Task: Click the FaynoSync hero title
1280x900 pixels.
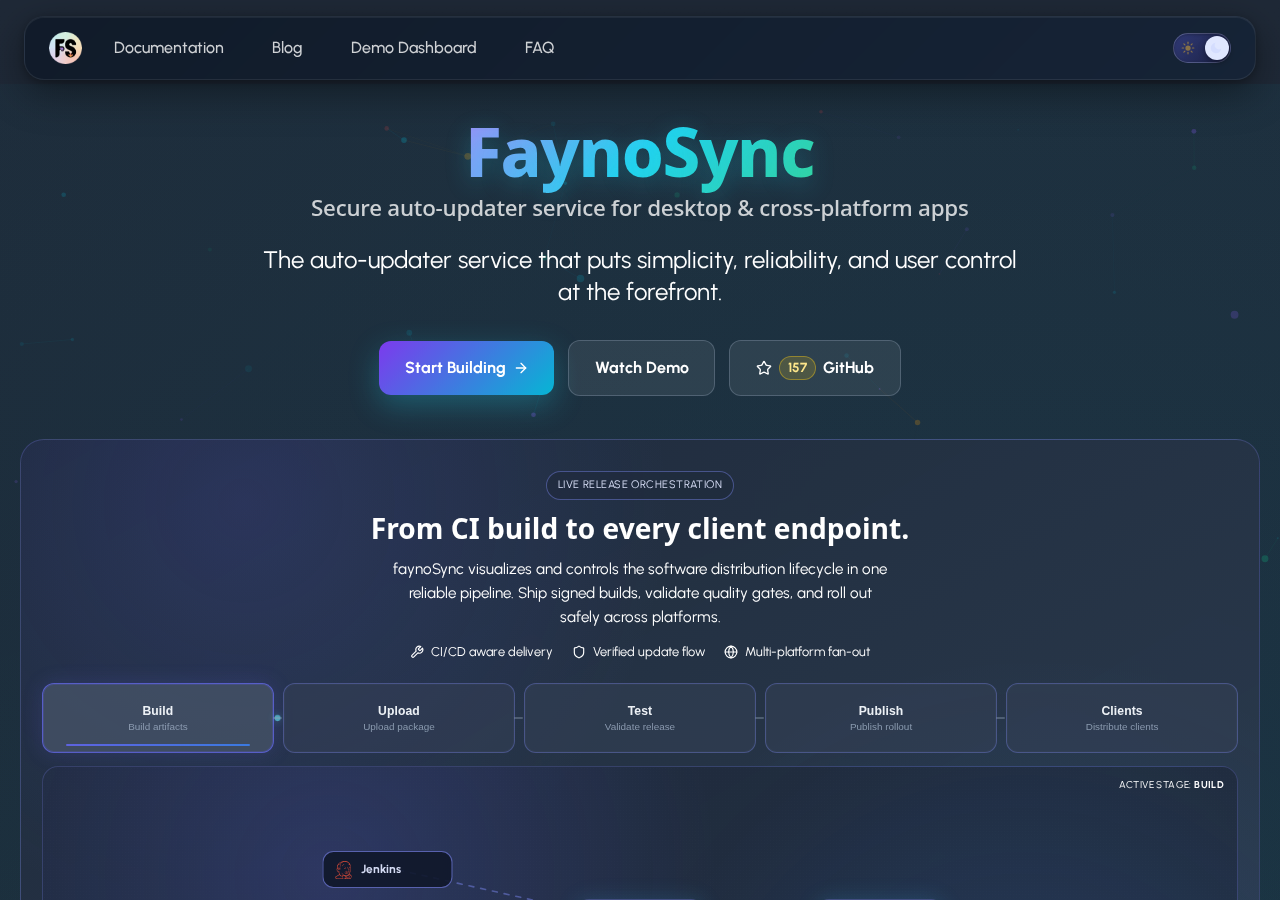Action: pyautogui.click(x=640, y=153)
